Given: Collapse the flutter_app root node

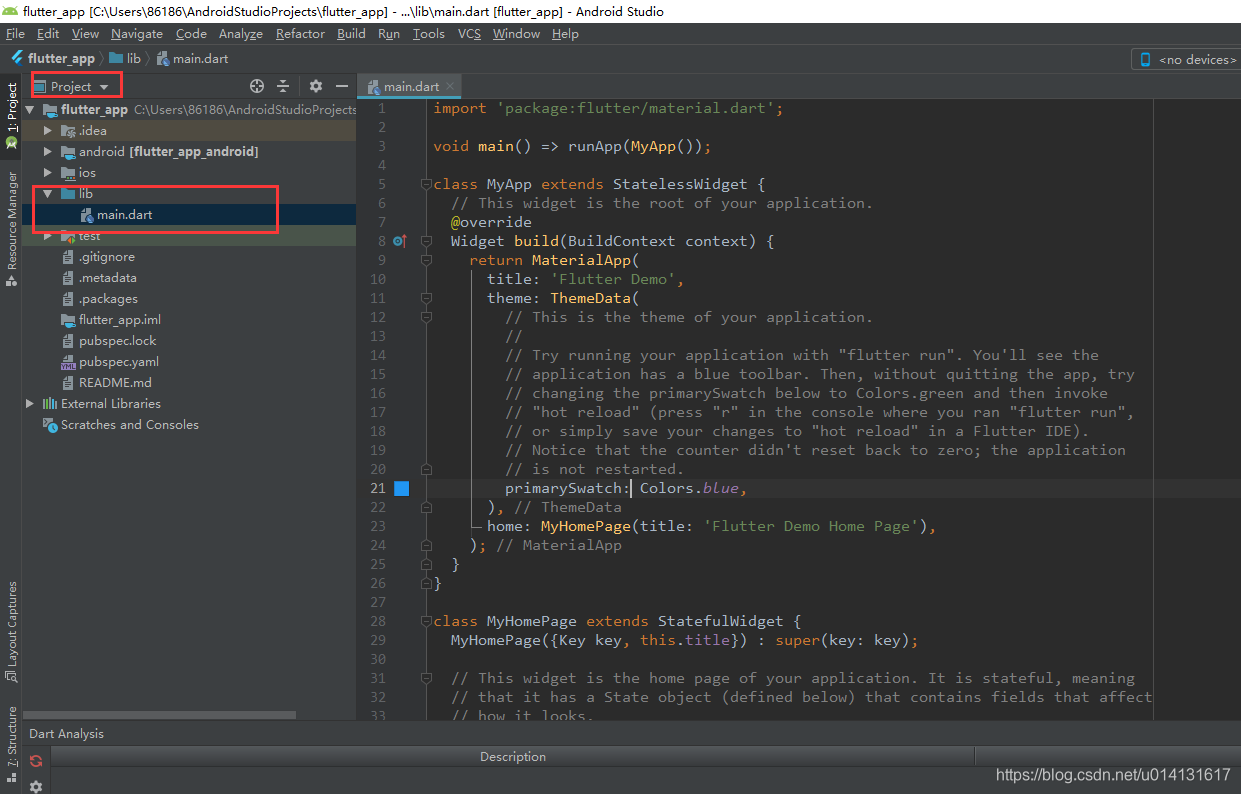Looking at the screenshot, I should coord(29,110).
